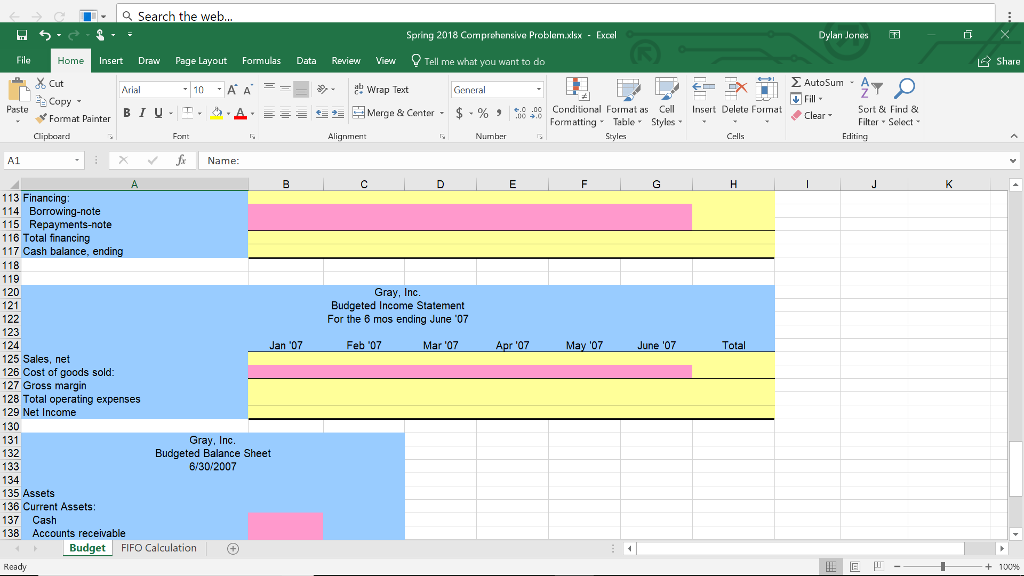Click Decrease Decimal icon
This screenshot has width=1024, height=576.
pyautogui.click(x=536, y=113)
